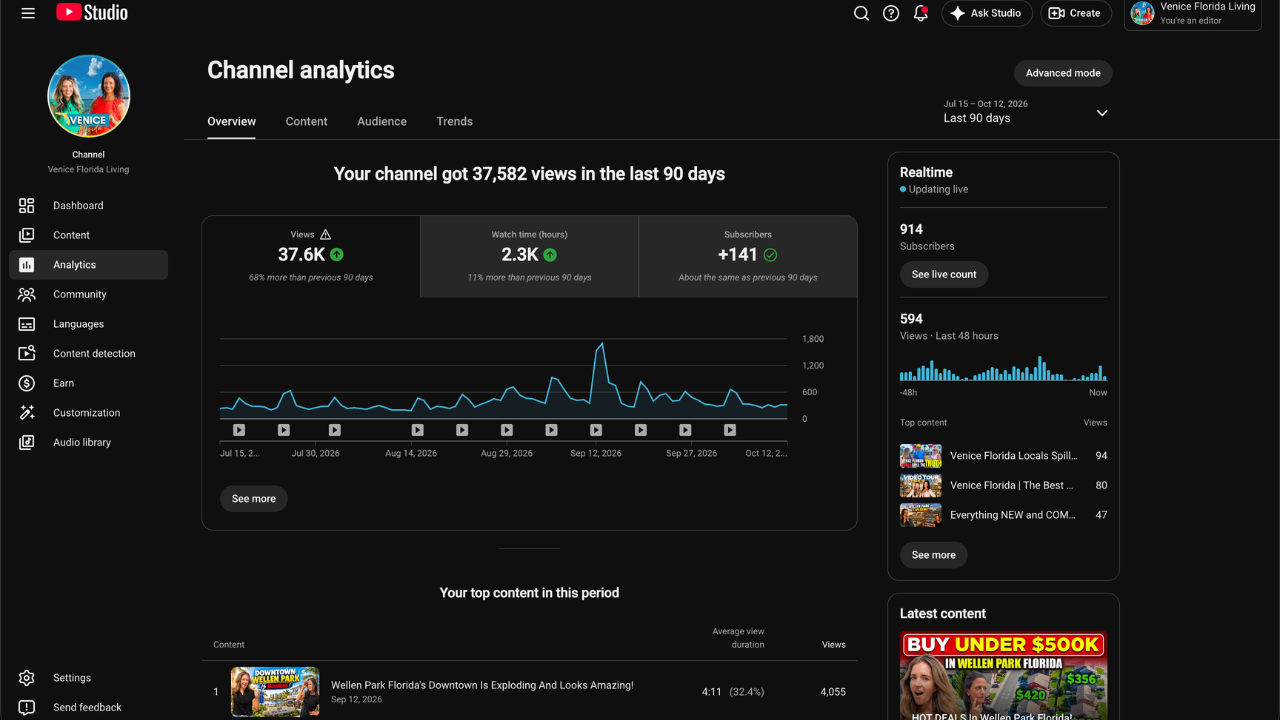Open Wellen Park Florida's Downtown video title
Screen dimensions: 1280x720
pos(482,685)
